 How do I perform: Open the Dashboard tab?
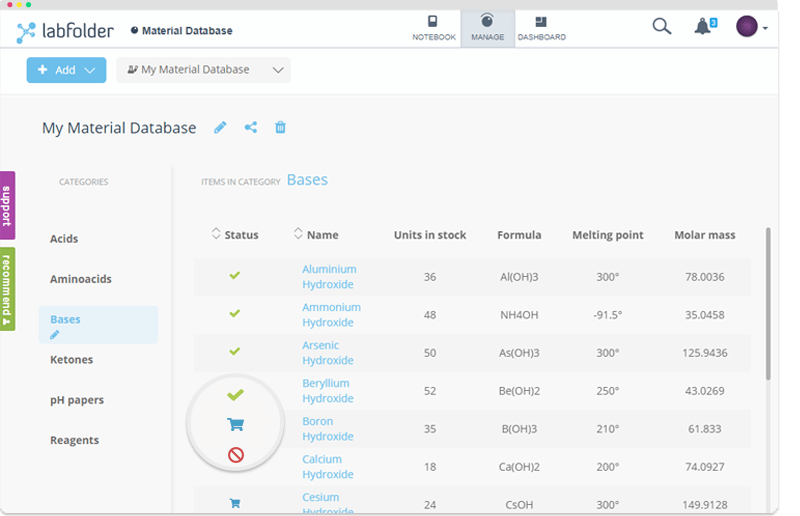[x=541, y=29]
